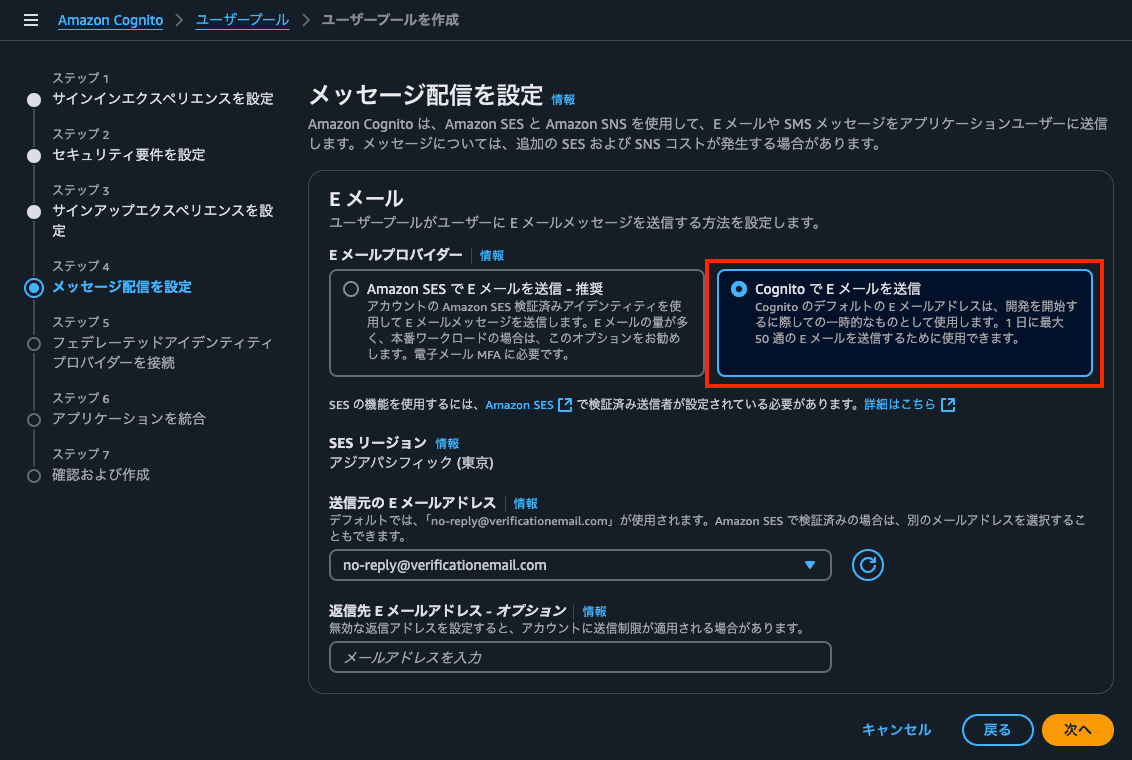Select step 4 メッセージ配信を設定
This screenshot has width=1132, height=760.
122,287
